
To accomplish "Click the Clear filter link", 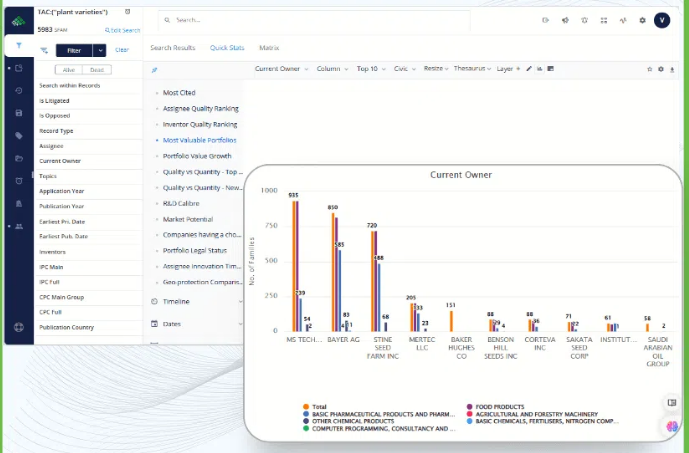I will pos(122,50).
